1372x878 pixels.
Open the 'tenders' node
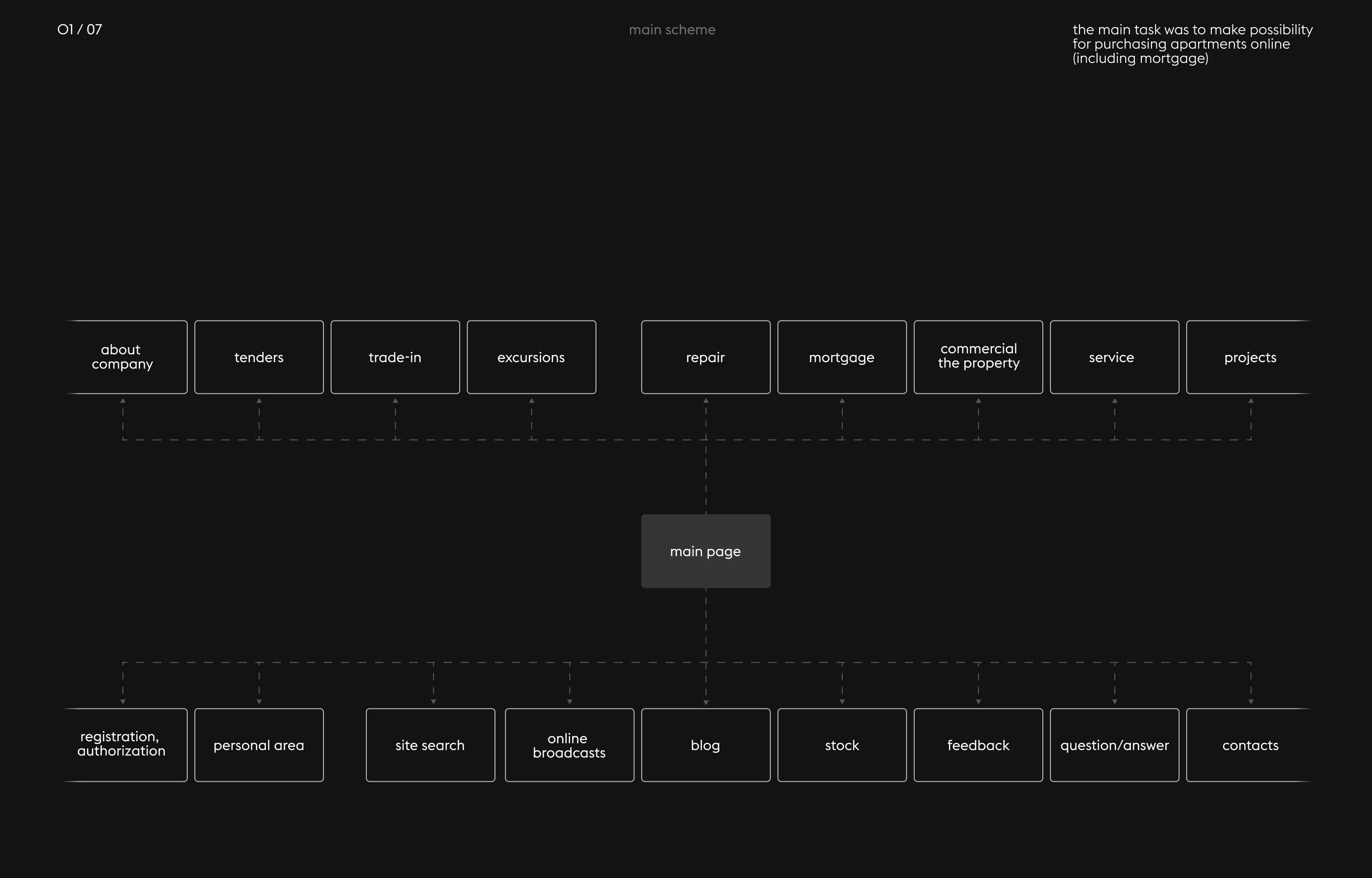259,357
